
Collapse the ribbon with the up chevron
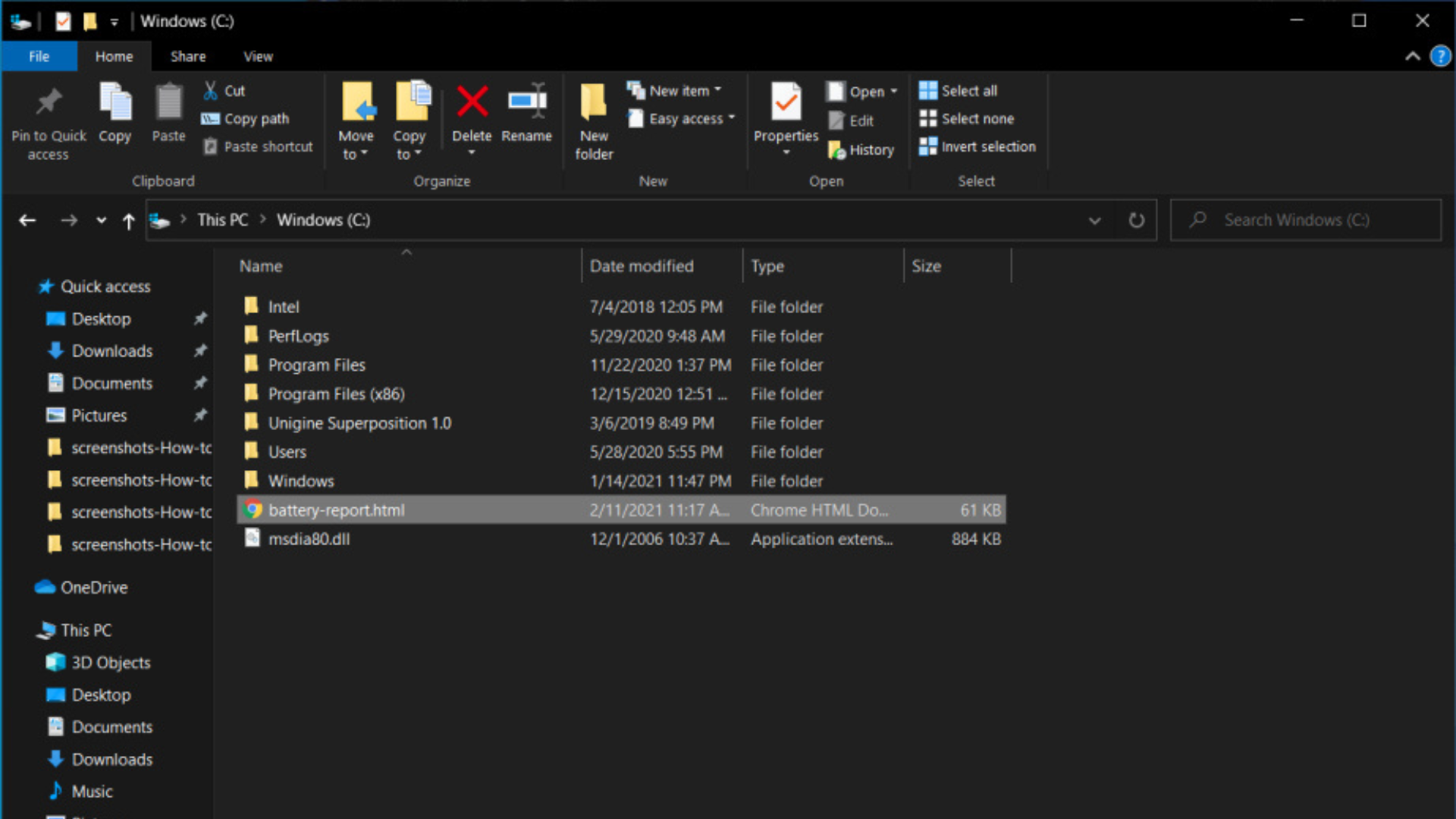click(x=1412, y=57)
